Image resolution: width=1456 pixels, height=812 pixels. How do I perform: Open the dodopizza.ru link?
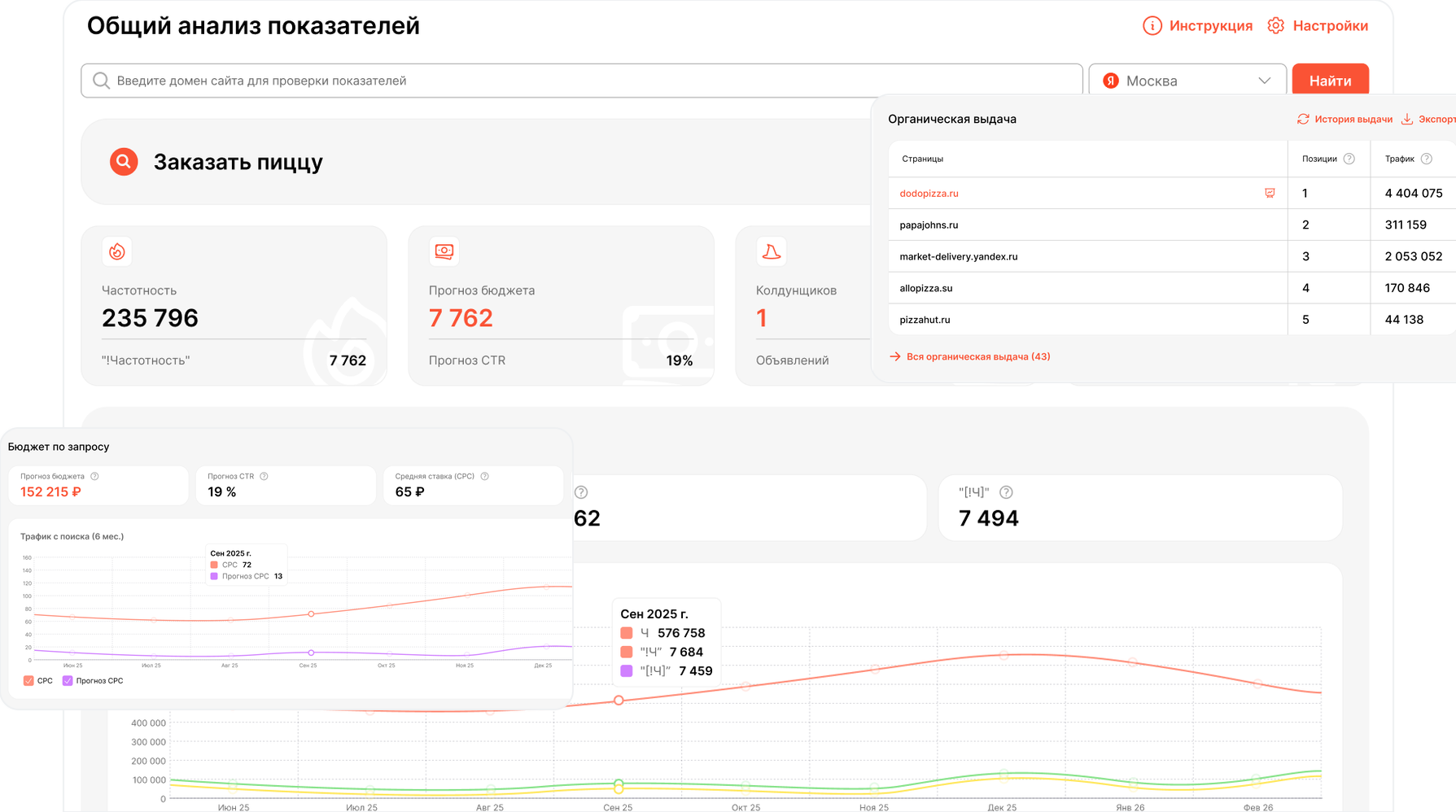point(929,193)
